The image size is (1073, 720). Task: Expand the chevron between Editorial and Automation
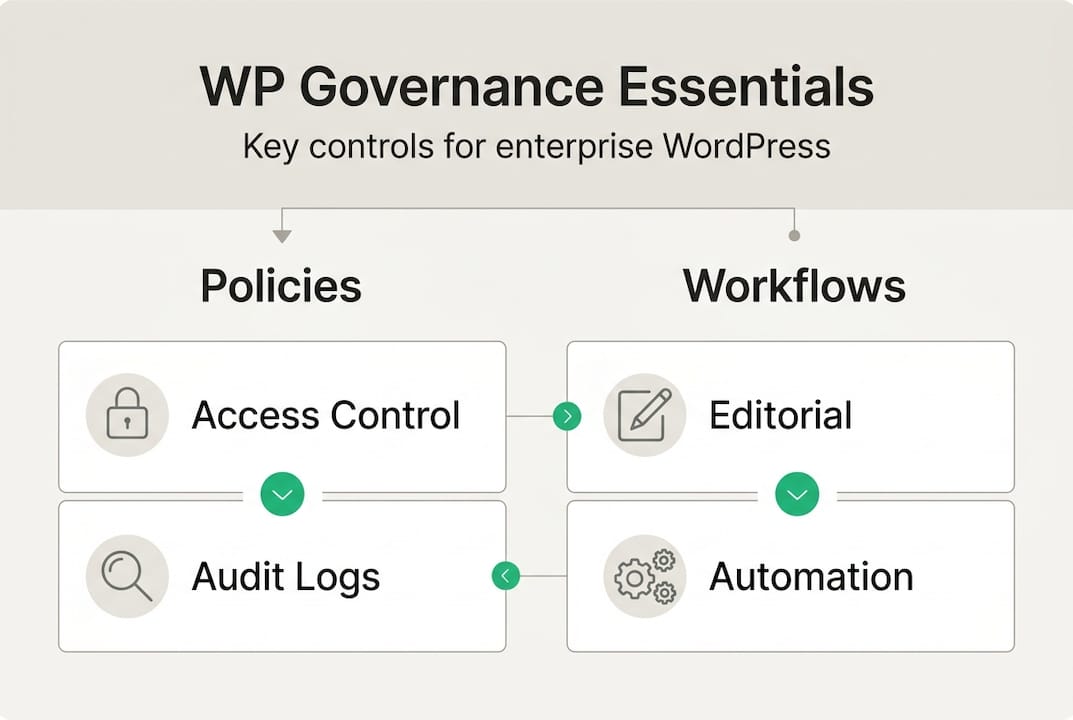click(796, 493)
